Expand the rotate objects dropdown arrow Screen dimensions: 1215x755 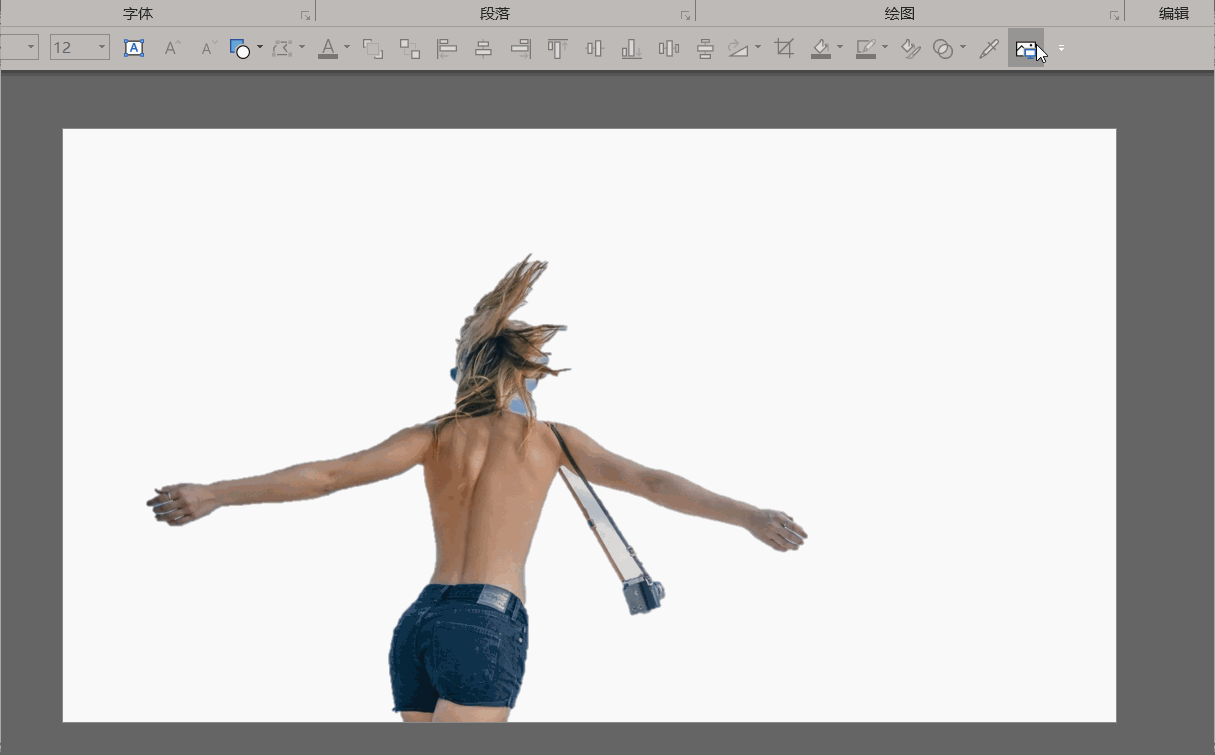coord(758,47)
